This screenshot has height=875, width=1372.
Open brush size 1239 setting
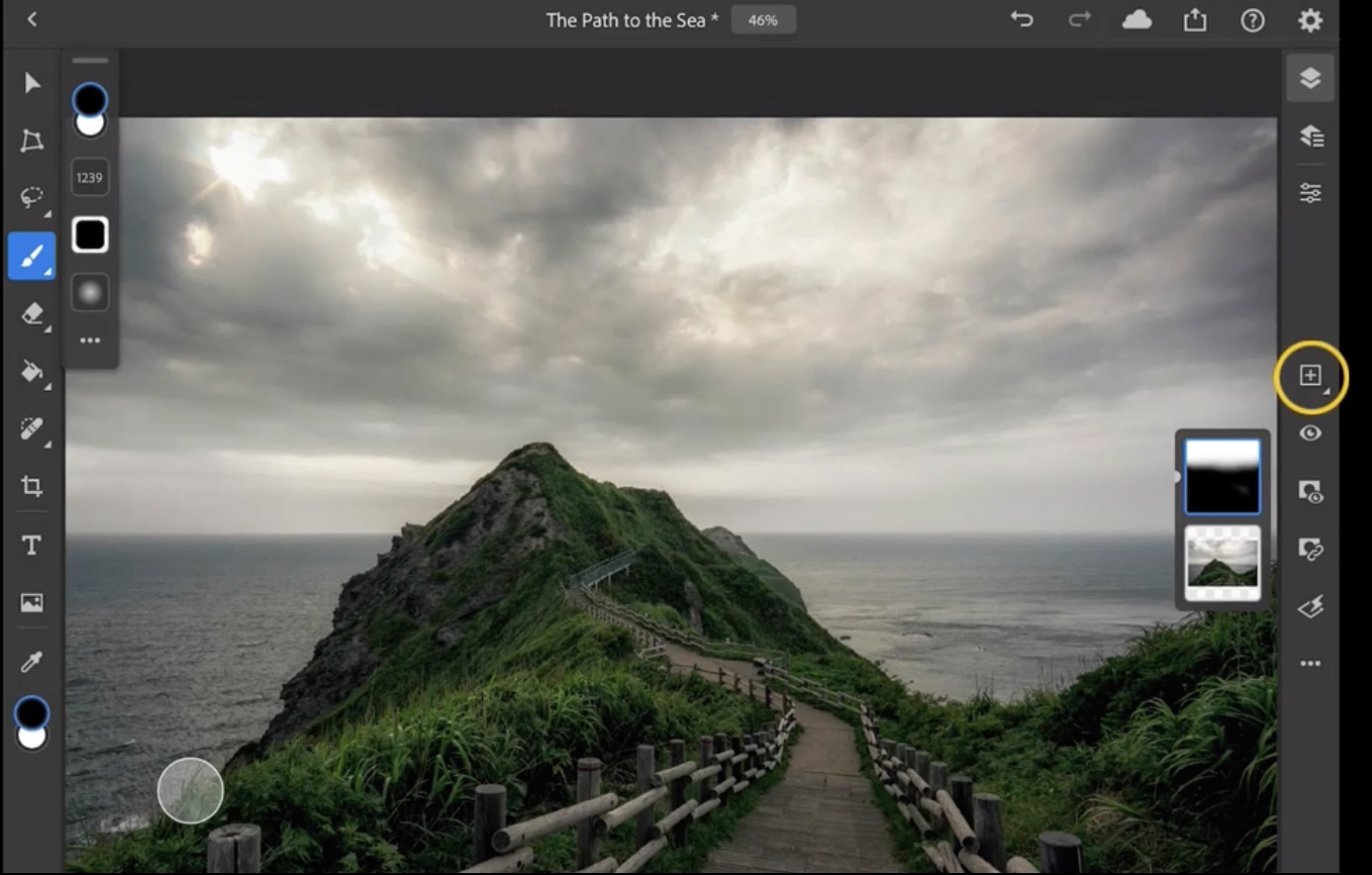tap(90, 177)
